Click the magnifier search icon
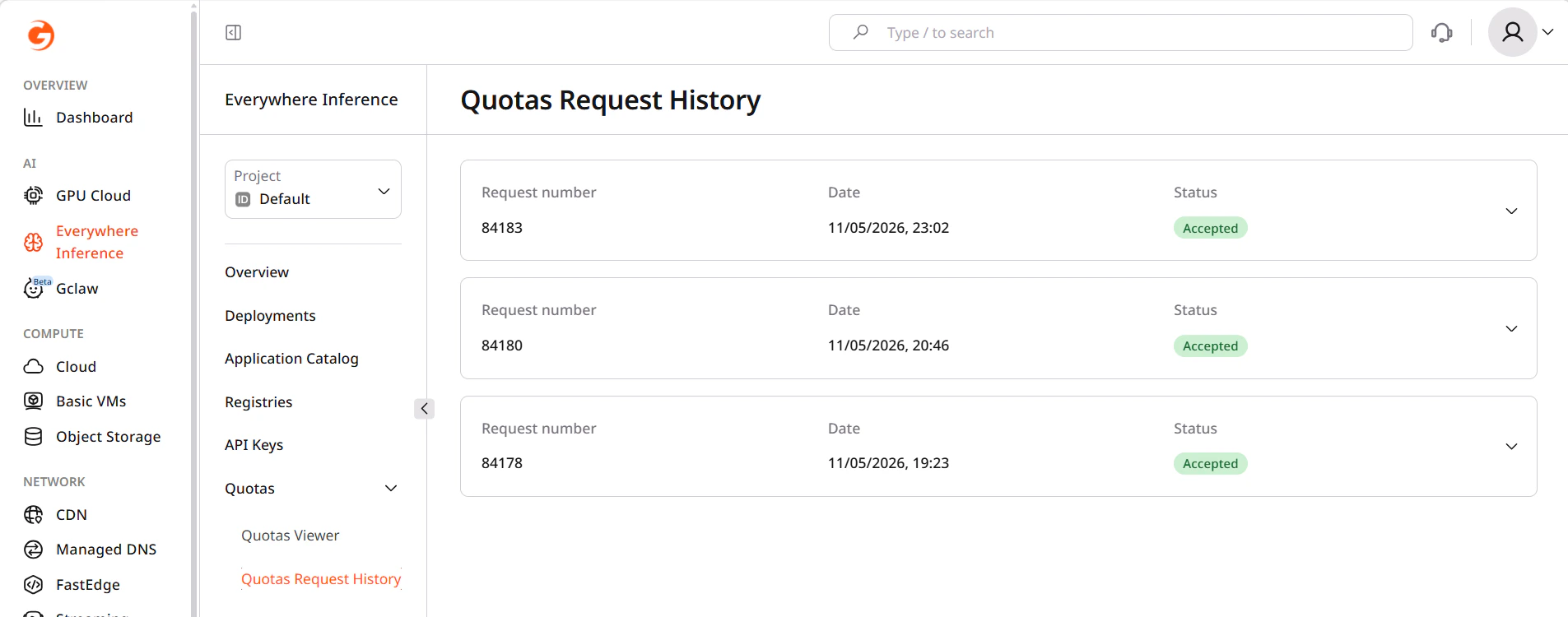The height and width of the screenshot is (617, 1568). 860,32
